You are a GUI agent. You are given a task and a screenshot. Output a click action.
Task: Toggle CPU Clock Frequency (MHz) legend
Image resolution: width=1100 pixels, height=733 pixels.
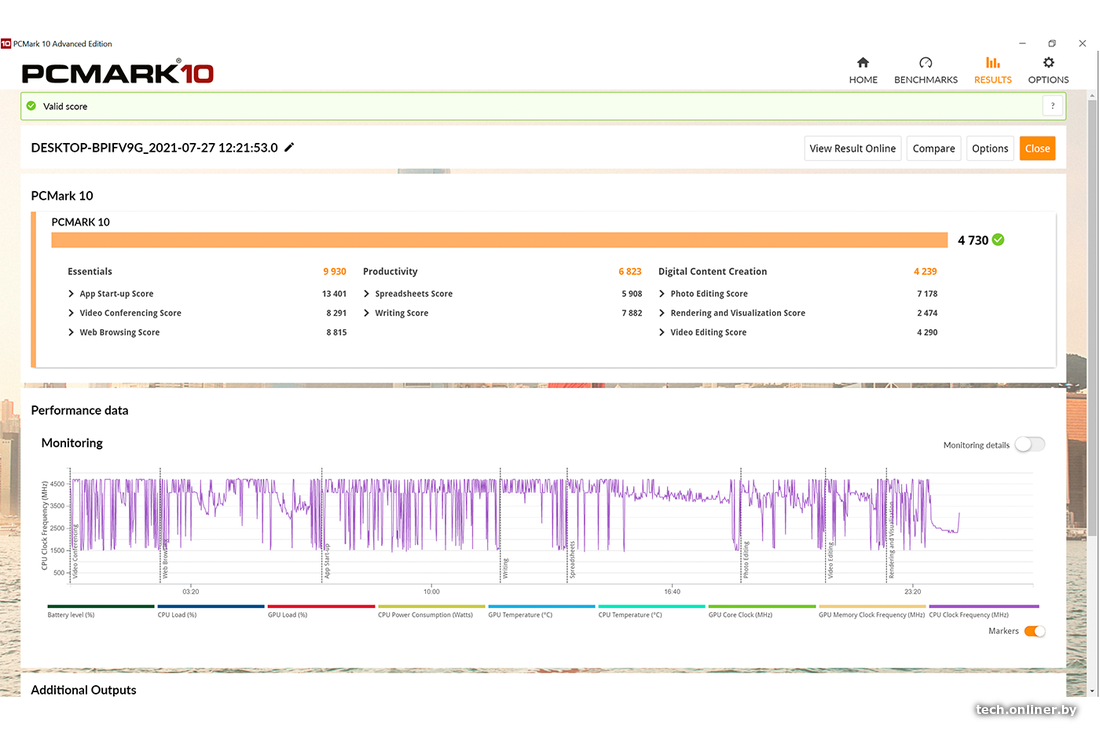click(983, 610)
